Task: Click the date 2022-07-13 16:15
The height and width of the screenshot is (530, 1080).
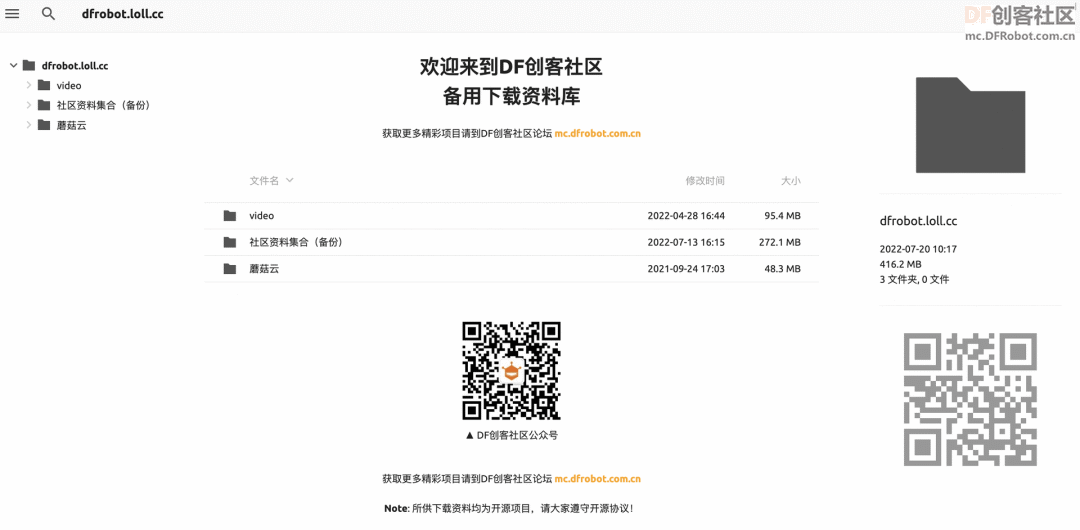Action: coord(686,242)
